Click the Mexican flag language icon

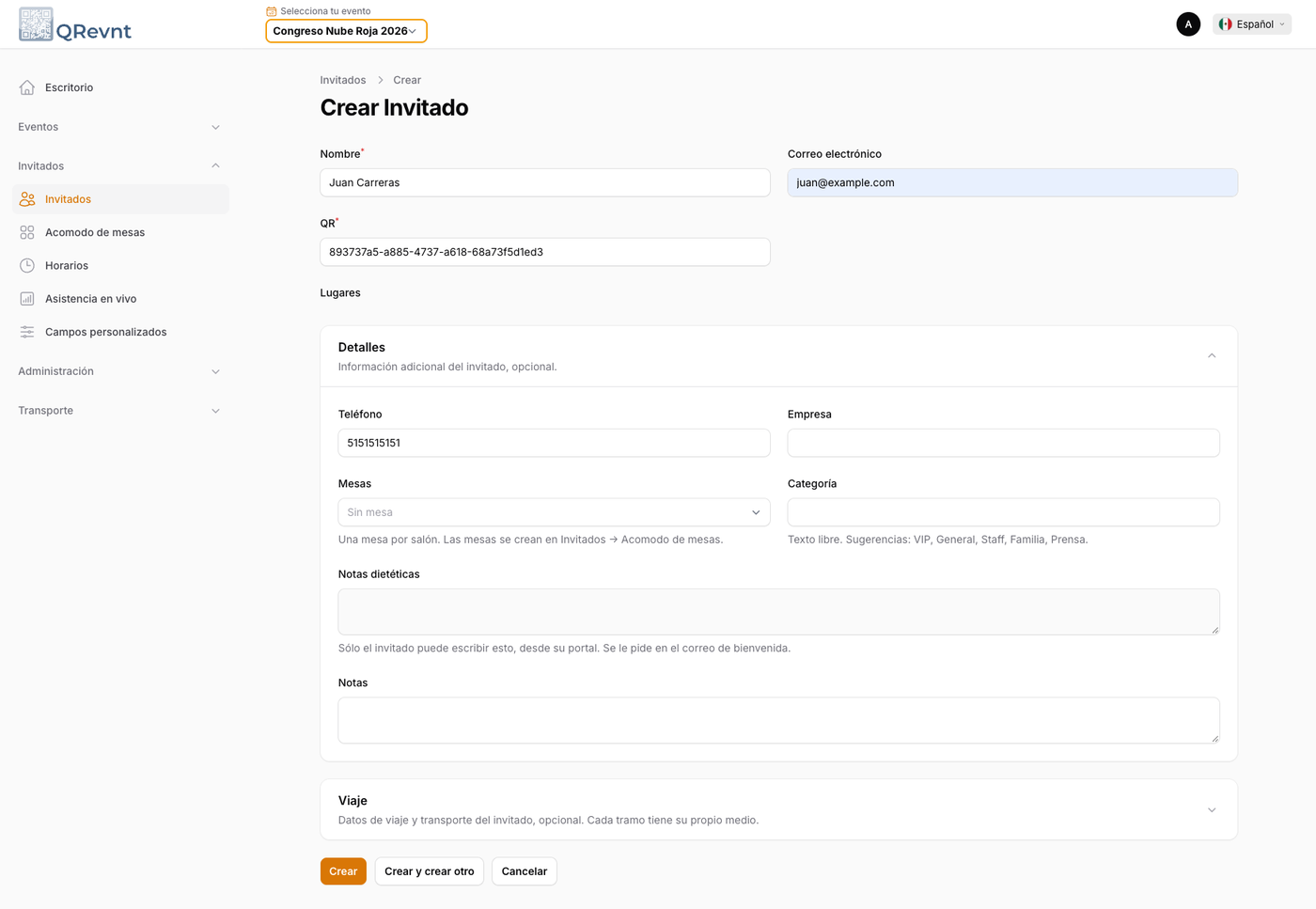[x=1225, y=24]
